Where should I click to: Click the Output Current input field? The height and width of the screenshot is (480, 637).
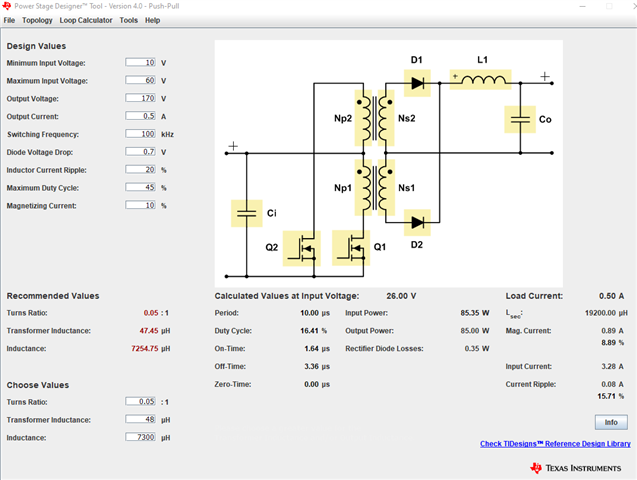click(x=141, y=116)
